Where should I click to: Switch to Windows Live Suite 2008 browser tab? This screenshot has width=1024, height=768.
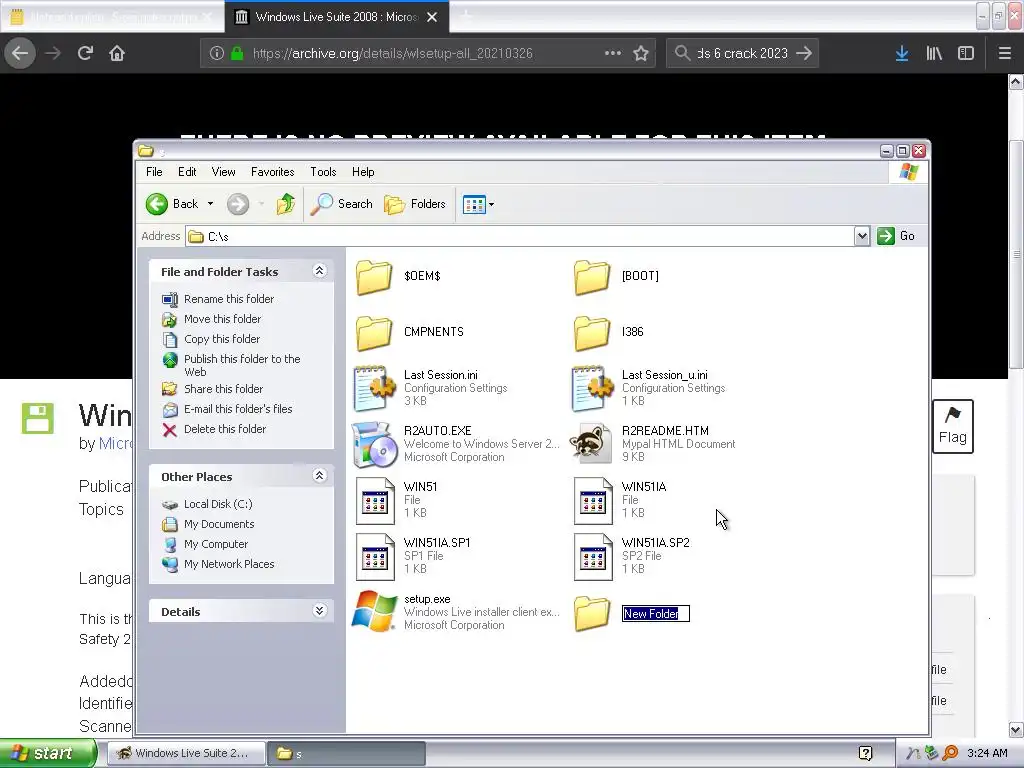[x=336, y=17]
